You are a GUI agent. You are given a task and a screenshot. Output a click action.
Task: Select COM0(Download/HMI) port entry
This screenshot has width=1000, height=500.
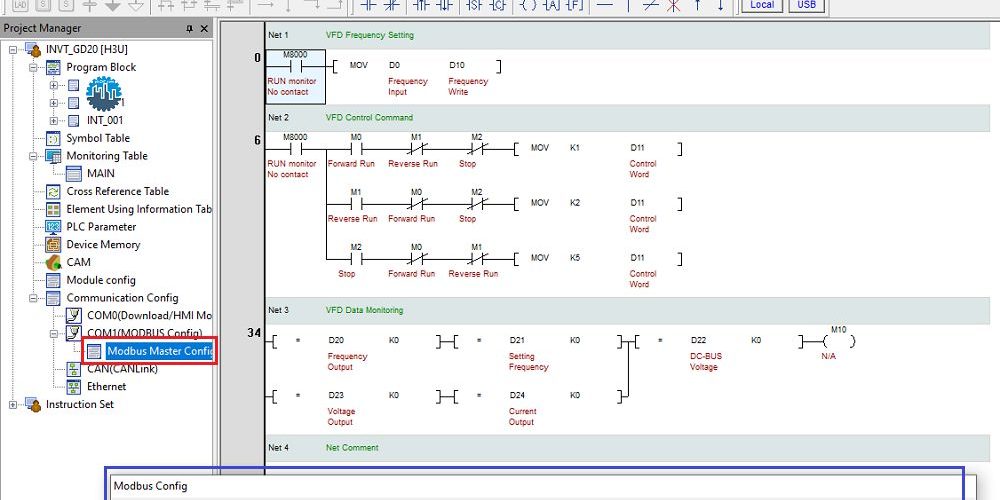coord(149,315)
